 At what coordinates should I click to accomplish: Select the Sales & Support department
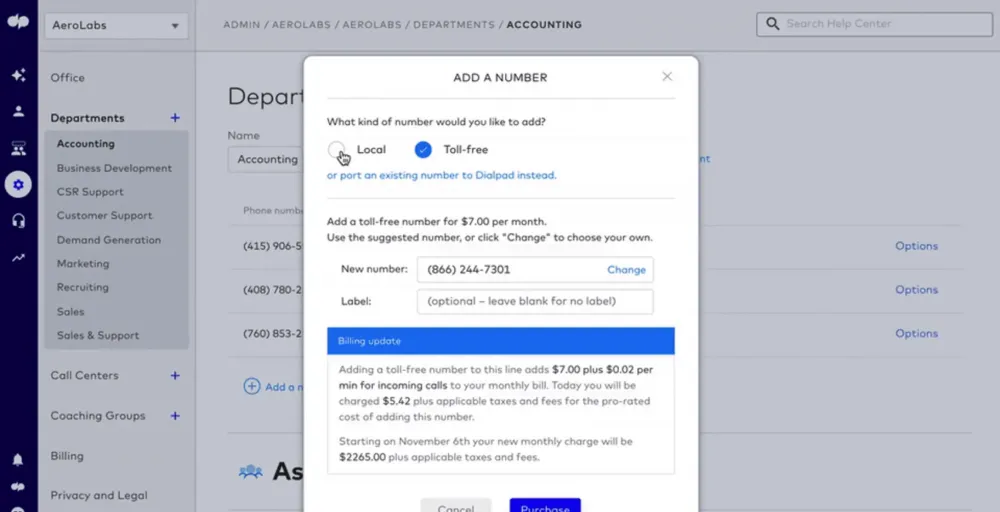(98, 335)
